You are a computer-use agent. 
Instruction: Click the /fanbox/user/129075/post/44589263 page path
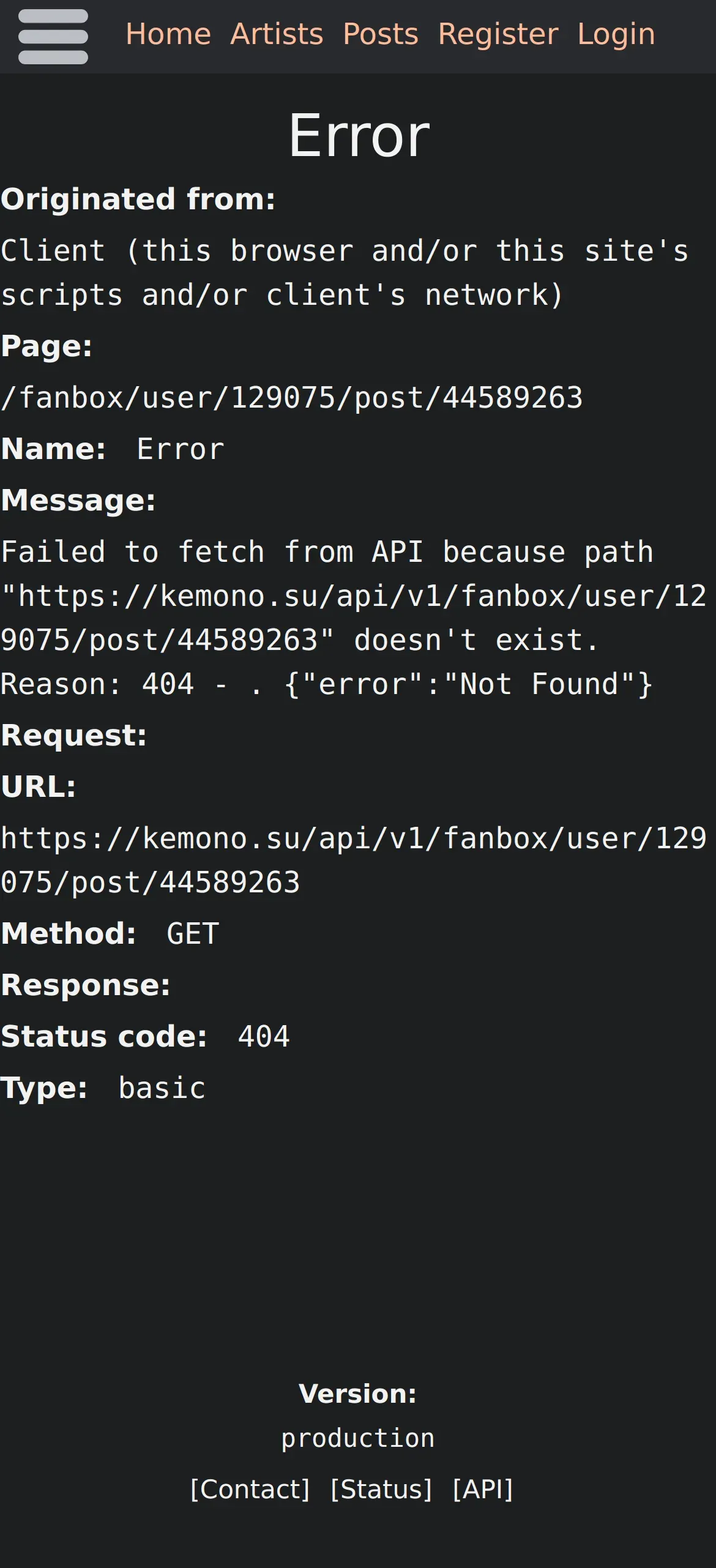coord(292,398)
